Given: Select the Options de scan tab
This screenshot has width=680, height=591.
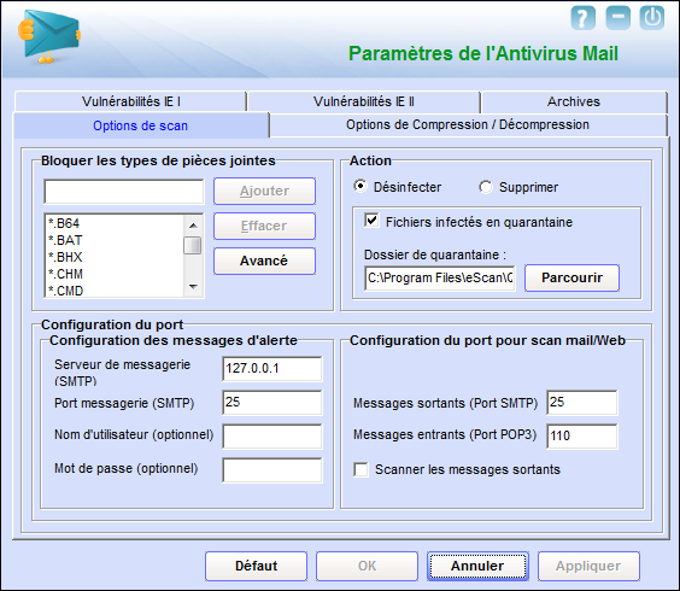Looking at the screenshot, I should coord(141,126).
